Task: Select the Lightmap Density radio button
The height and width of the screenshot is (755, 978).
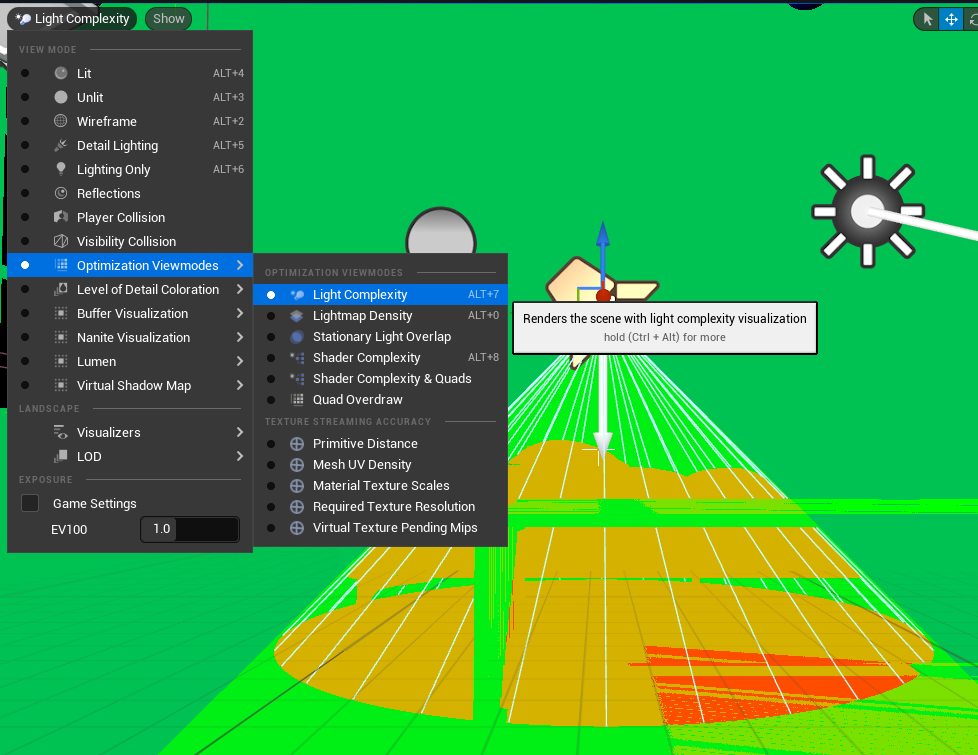Action: coord(271,316)
